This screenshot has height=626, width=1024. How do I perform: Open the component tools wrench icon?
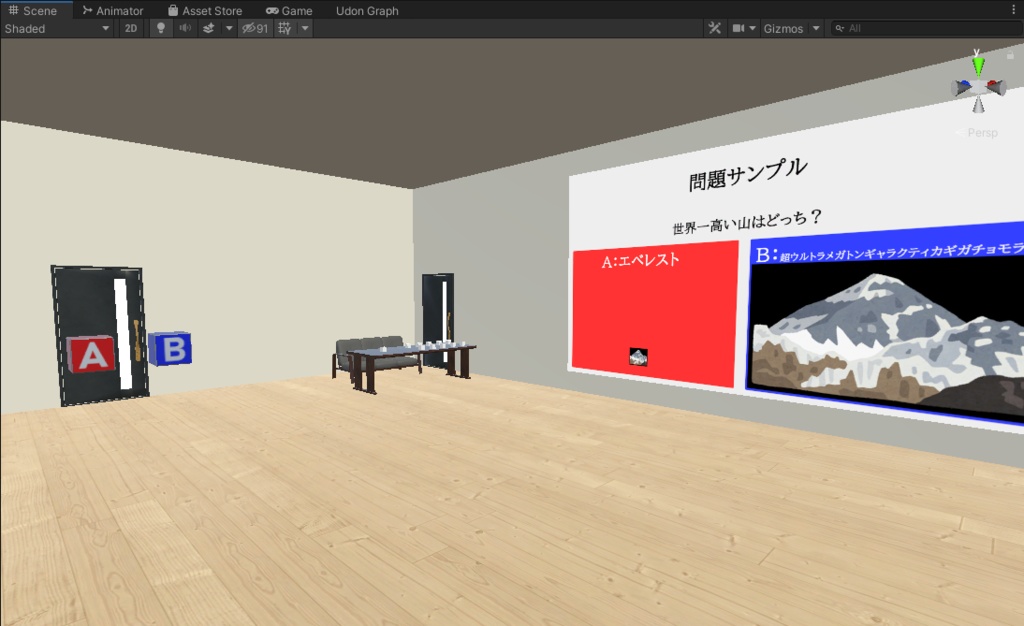pos(715,28)
